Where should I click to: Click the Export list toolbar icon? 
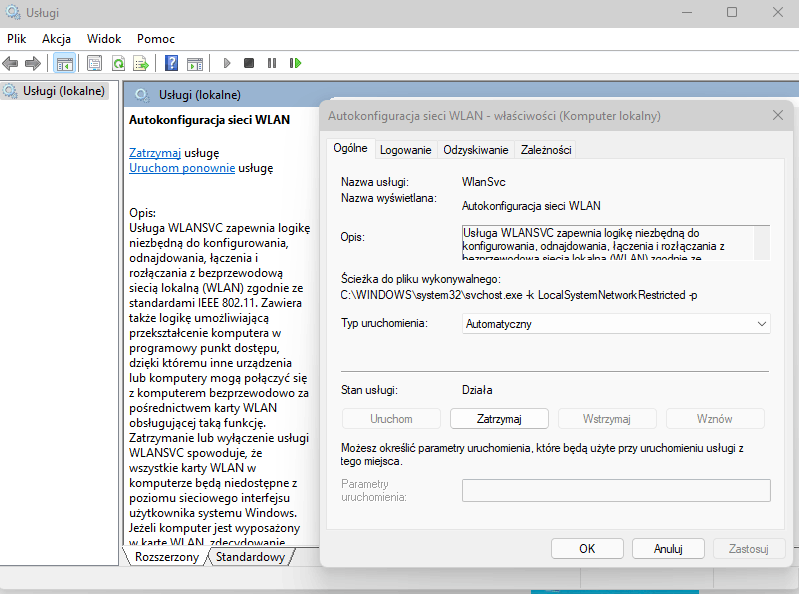pos(141,63)
